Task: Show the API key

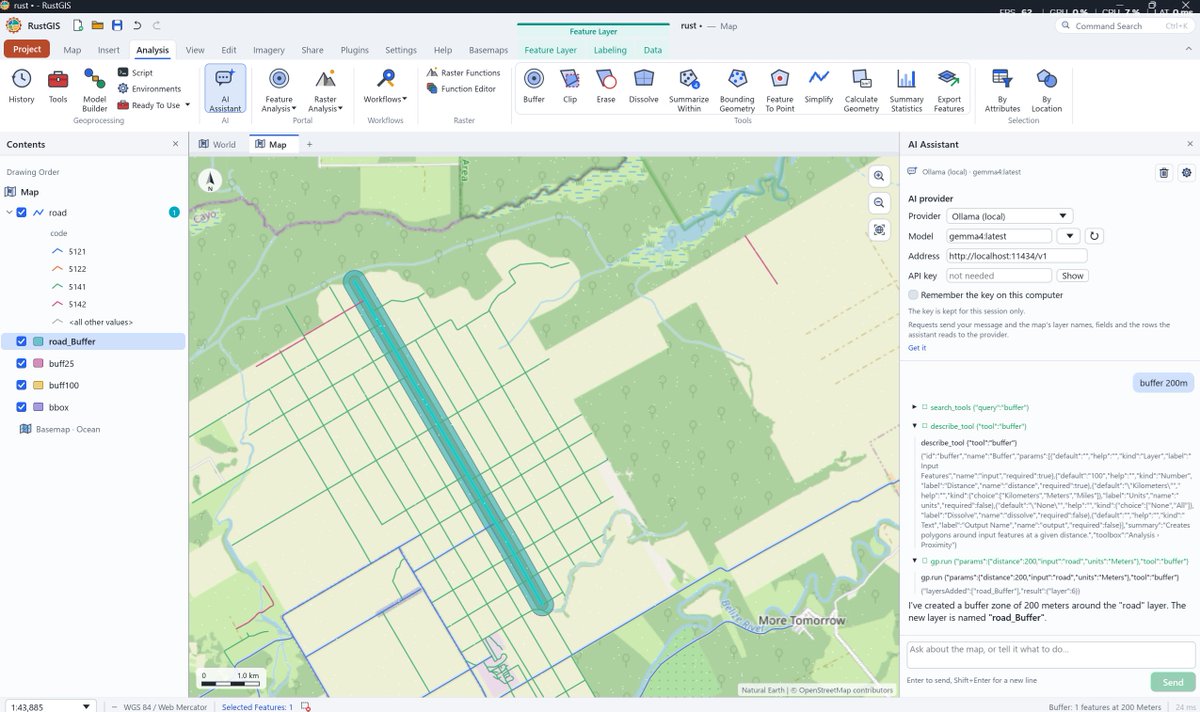Action: [x=1072, y=275]
